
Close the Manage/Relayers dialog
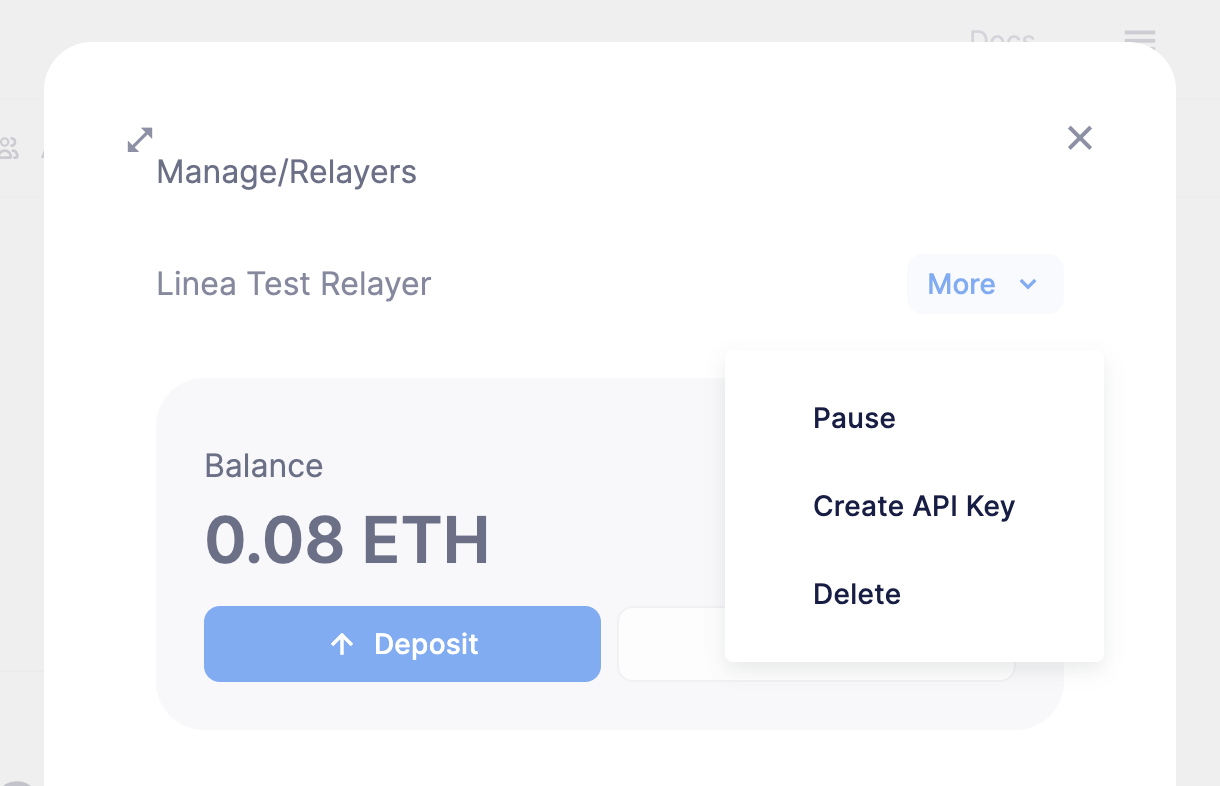pos(1079,139)
